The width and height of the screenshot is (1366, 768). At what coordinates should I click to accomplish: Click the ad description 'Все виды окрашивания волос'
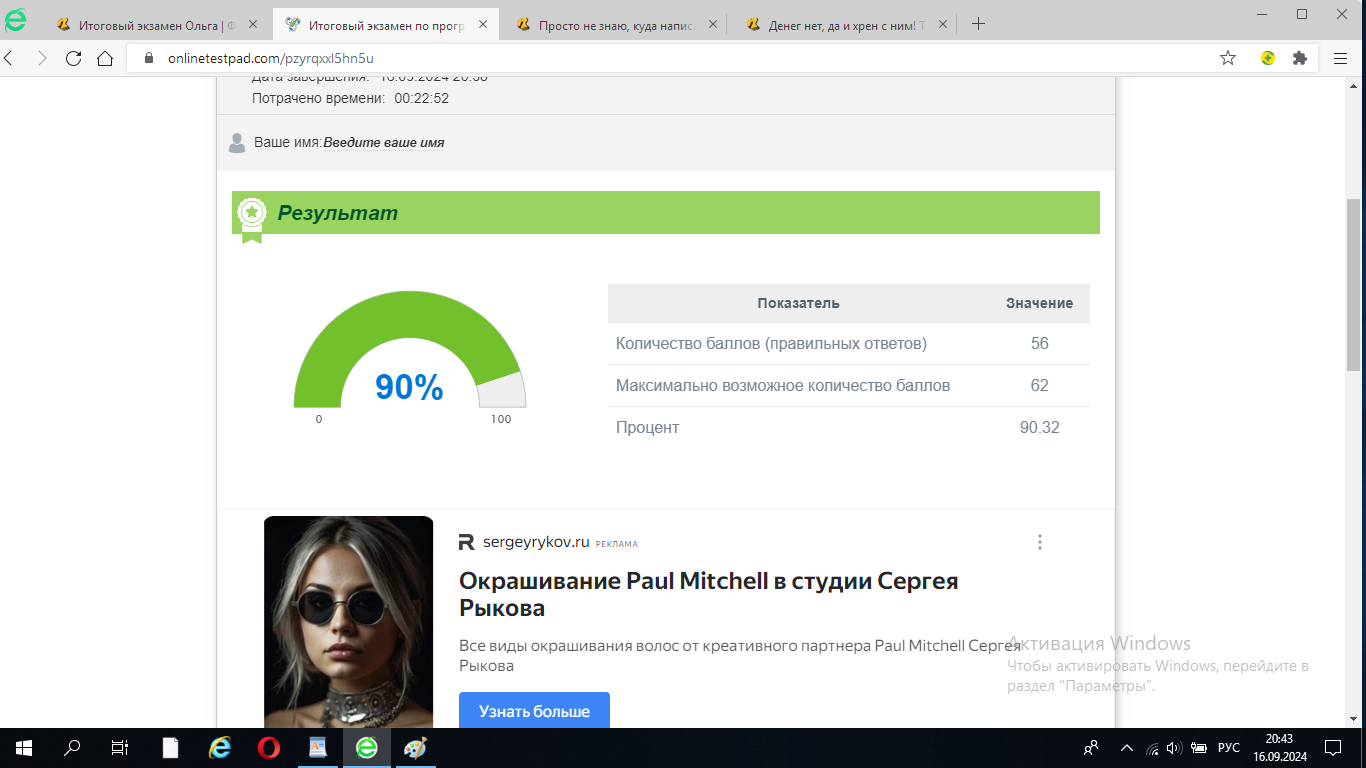[739, 655]
